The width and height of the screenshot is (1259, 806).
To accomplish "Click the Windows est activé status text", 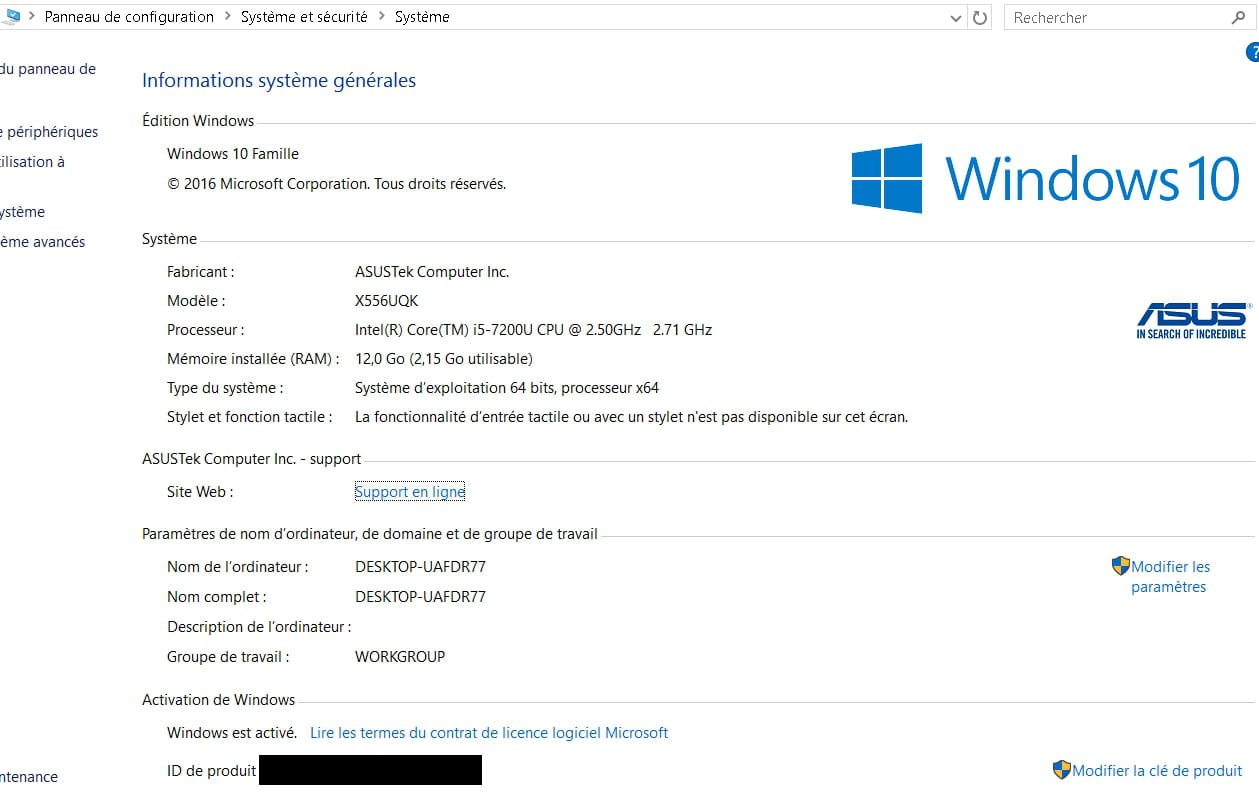I will (x=232, y=733).
